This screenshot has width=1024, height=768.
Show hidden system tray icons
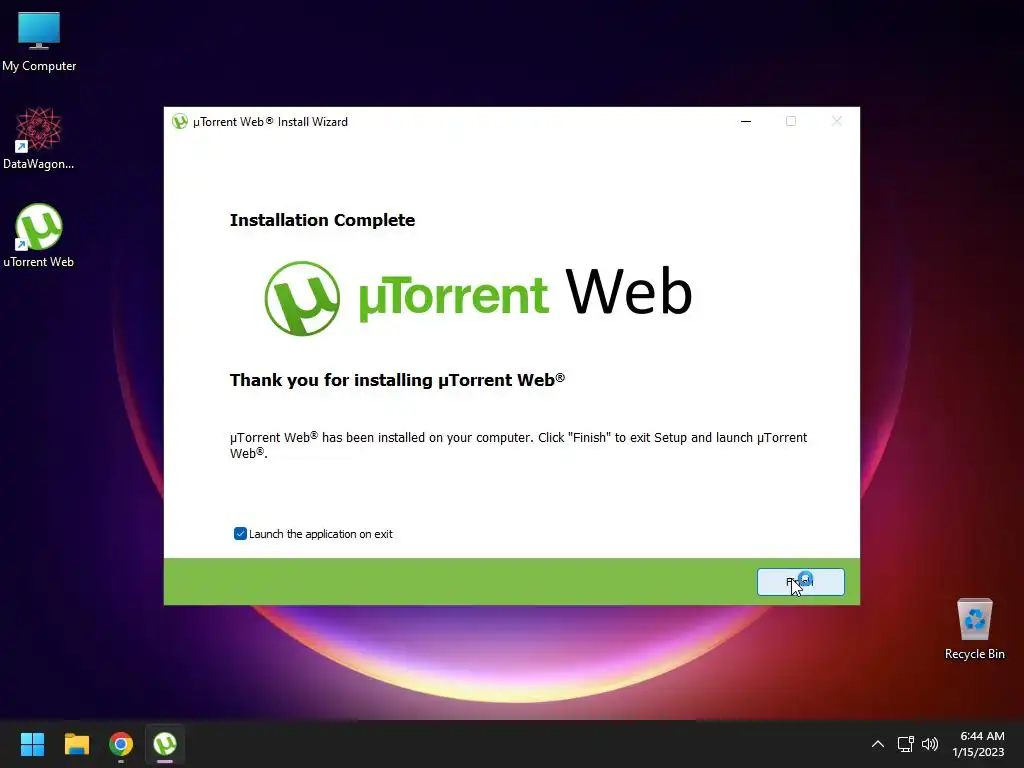click(878, 744)
